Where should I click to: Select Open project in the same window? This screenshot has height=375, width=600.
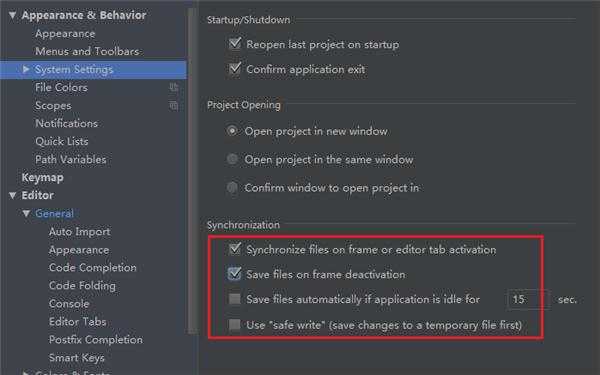232,159
